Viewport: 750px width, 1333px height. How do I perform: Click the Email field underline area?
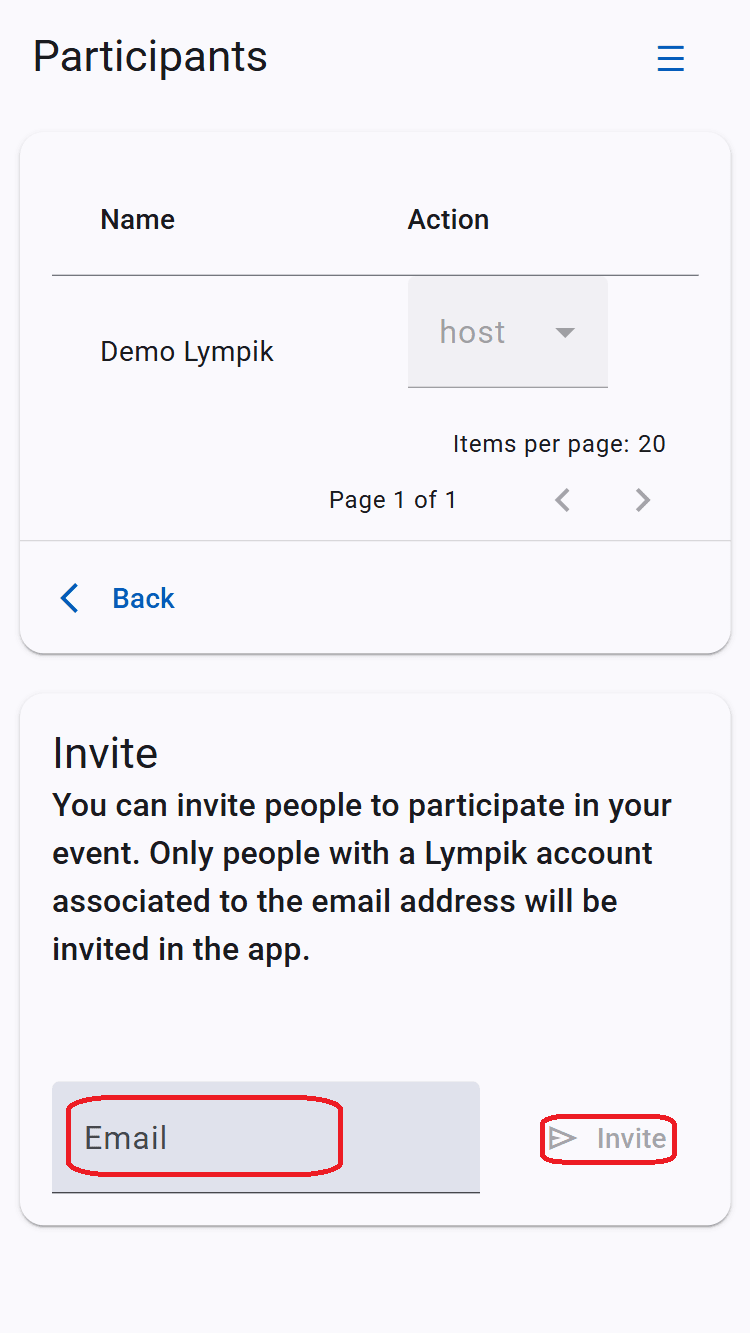[266, 1192]
